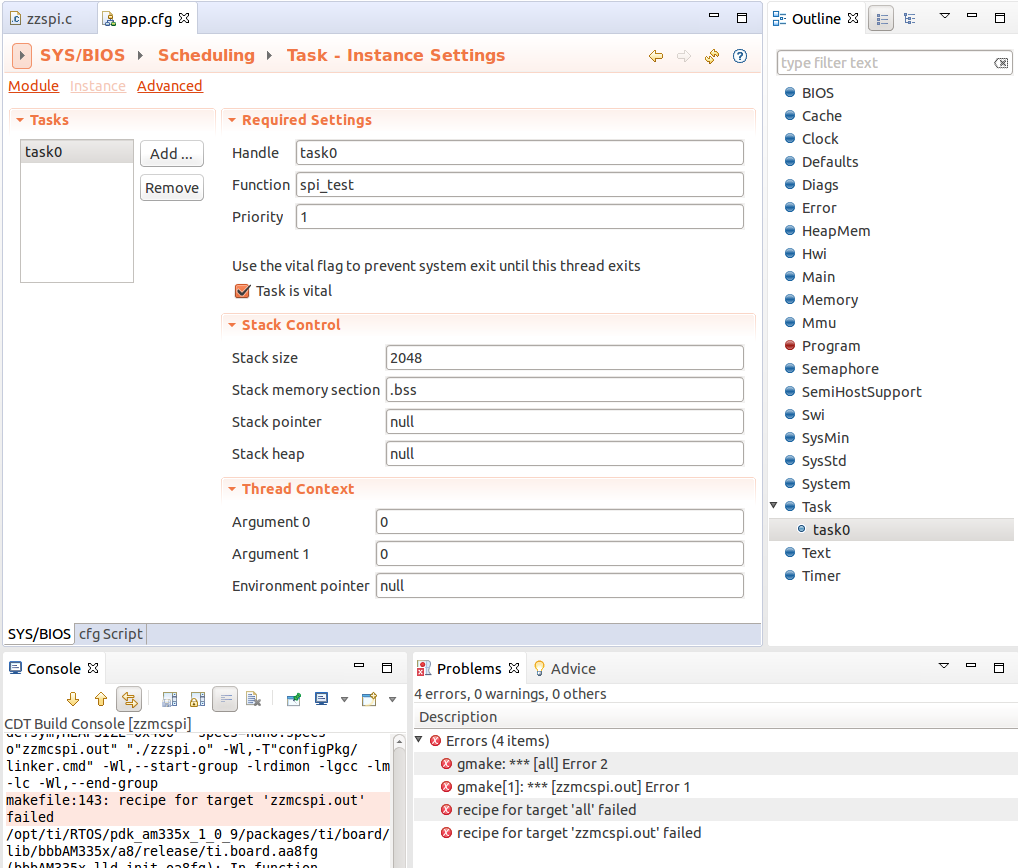1018x868 pixels.
Task: Toggle Console scroll lock
Action: coord(197,699)
